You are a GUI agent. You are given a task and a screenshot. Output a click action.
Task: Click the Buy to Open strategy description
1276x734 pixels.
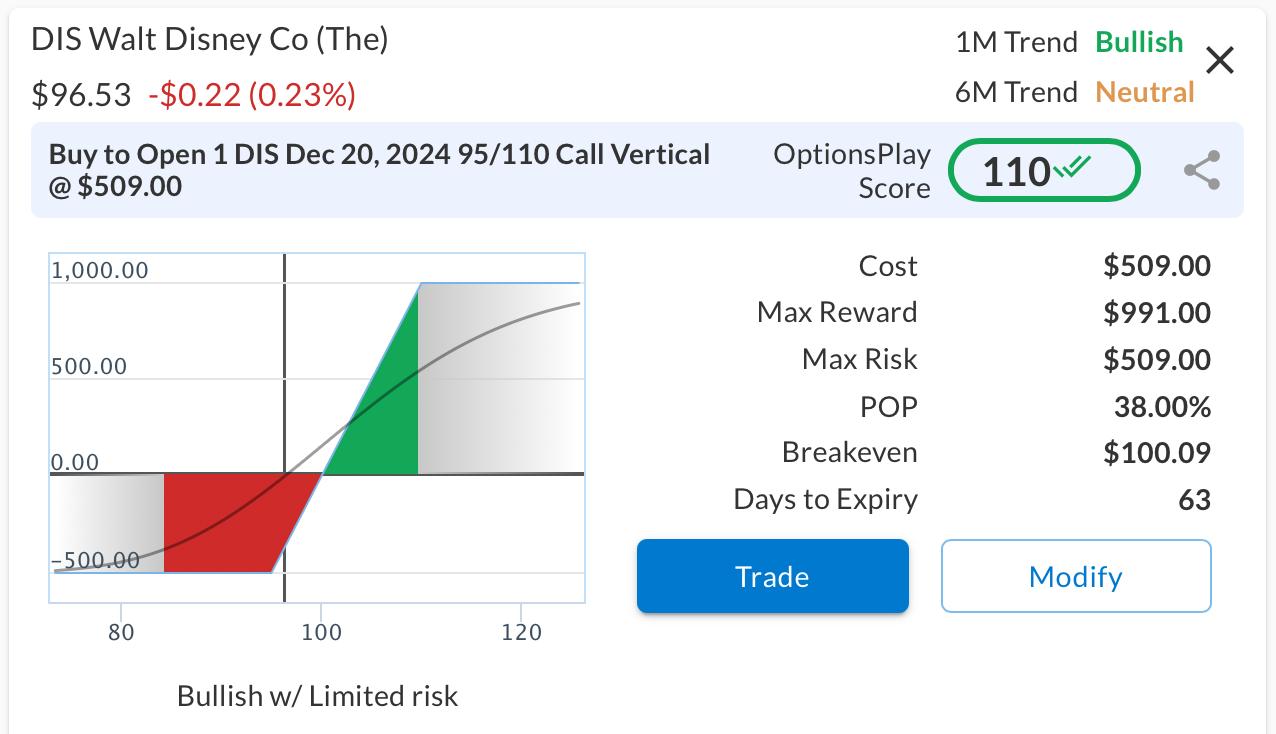coord(380,170)
